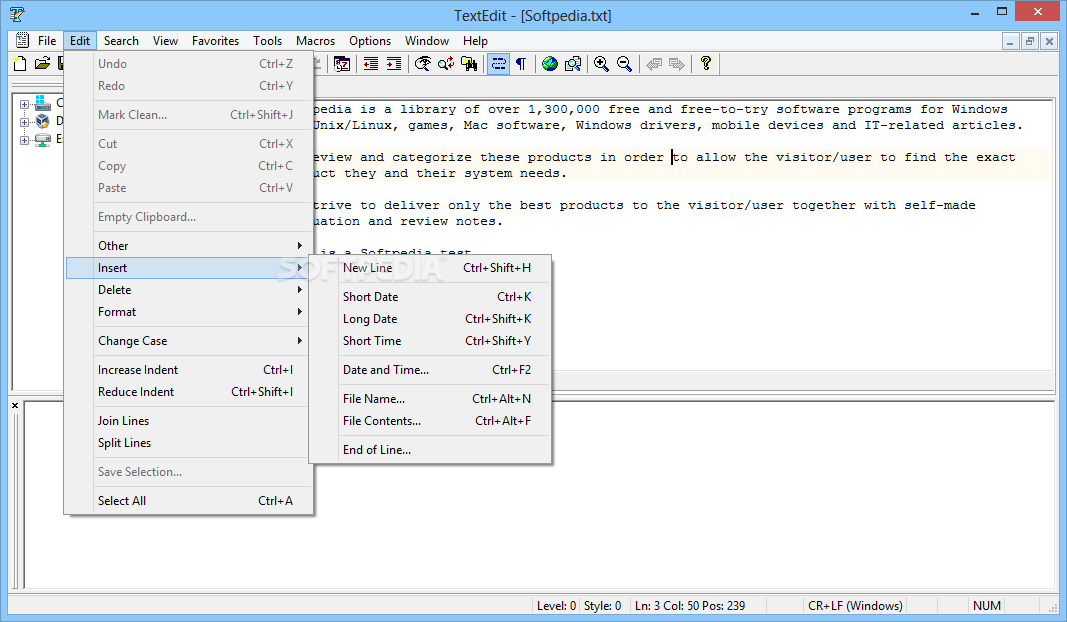This screenshot has height=622, width=1067.
Task: Expand the D drive tree node
Action: tap(24, 122)
